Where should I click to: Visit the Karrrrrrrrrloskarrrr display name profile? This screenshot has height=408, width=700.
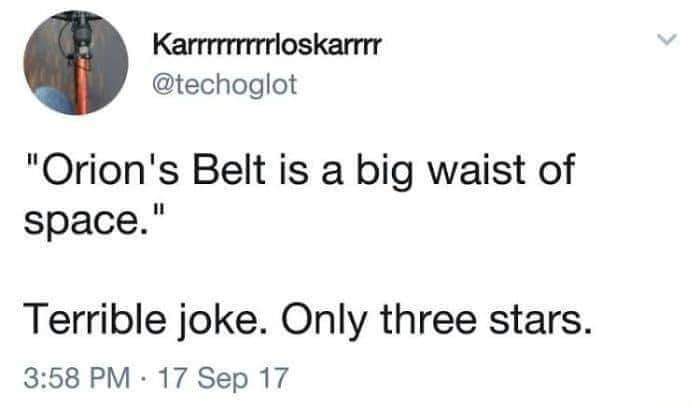267,45
